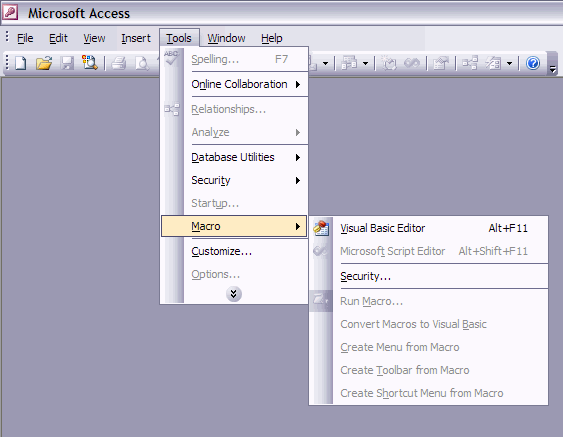Click the Macro menu item
The width and height of the screenshot is (563, 437).
coord(234,226)
